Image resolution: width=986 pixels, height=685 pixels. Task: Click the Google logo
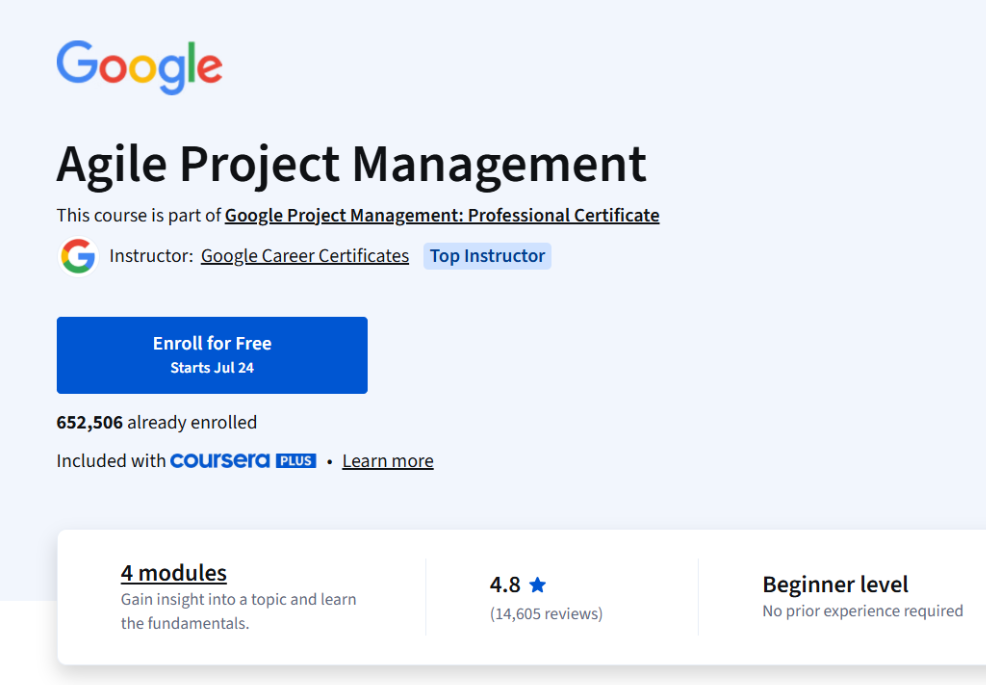[139, 66]
